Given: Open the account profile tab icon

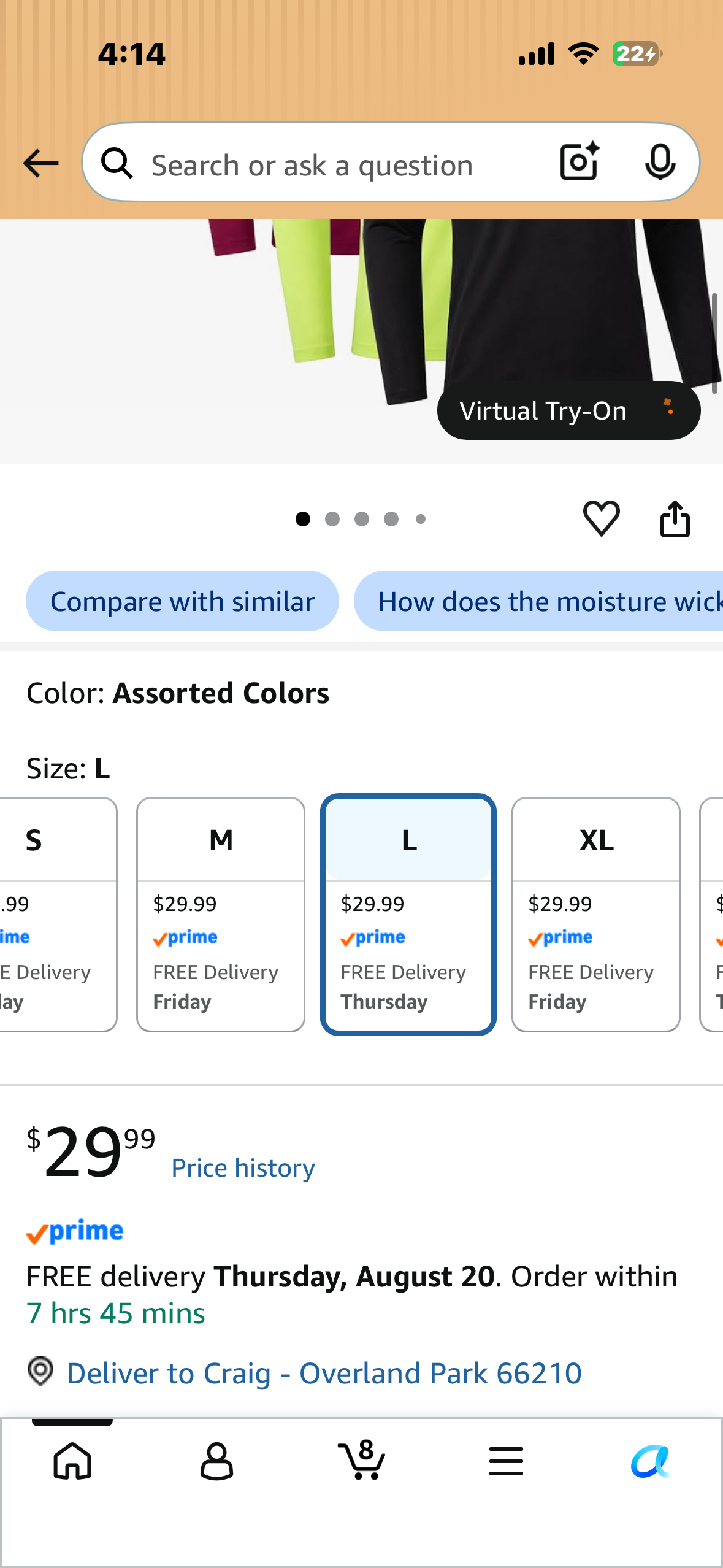Looking at the screenshot, I should pos(216,1461).
